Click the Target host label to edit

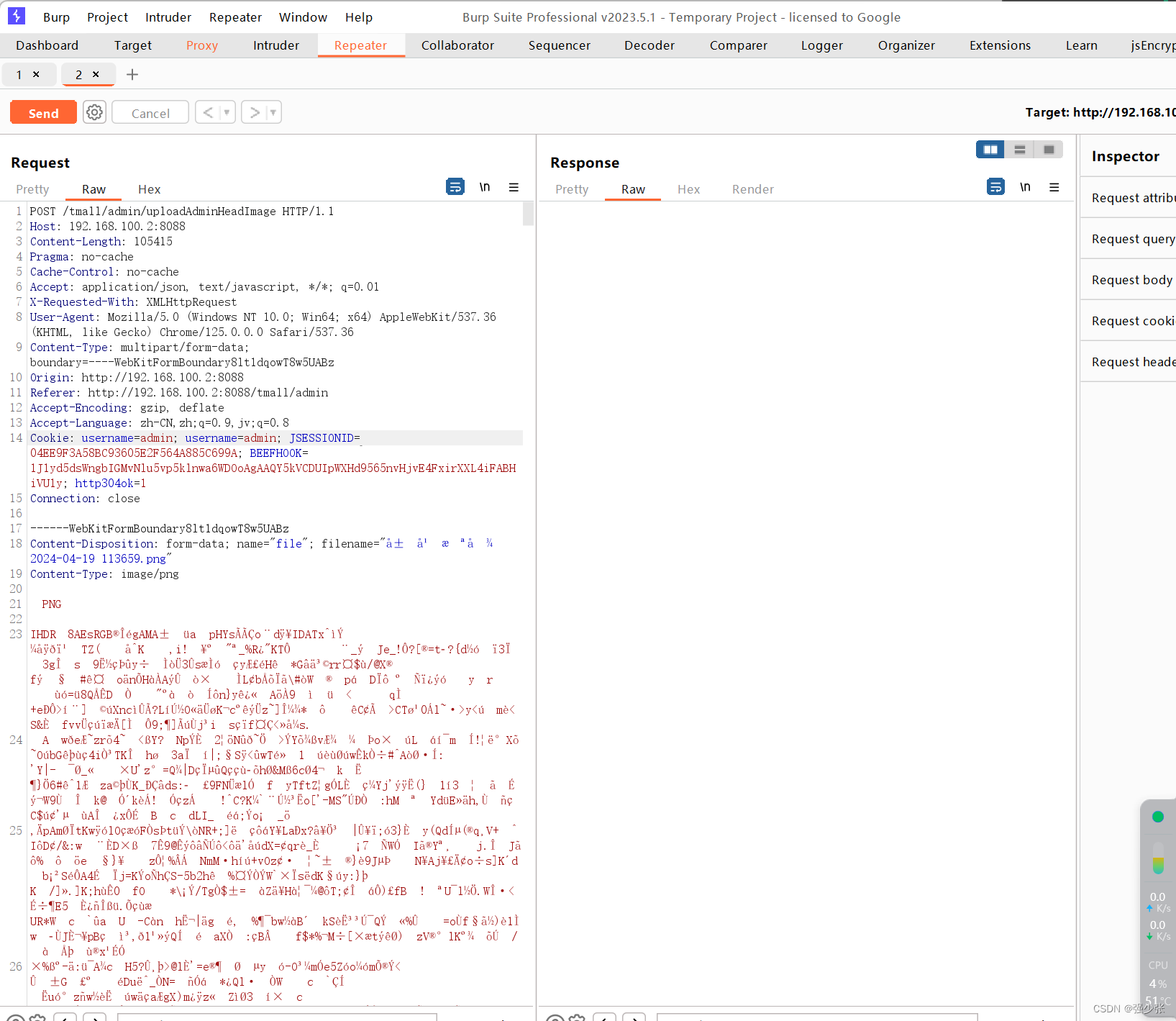tap(1100, 112)
